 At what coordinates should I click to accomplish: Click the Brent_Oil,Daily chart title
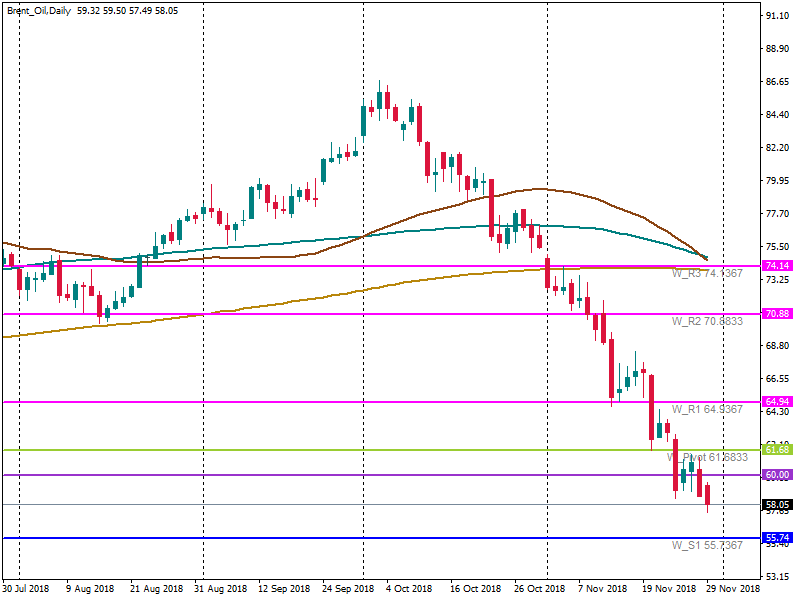click(39, 10)
